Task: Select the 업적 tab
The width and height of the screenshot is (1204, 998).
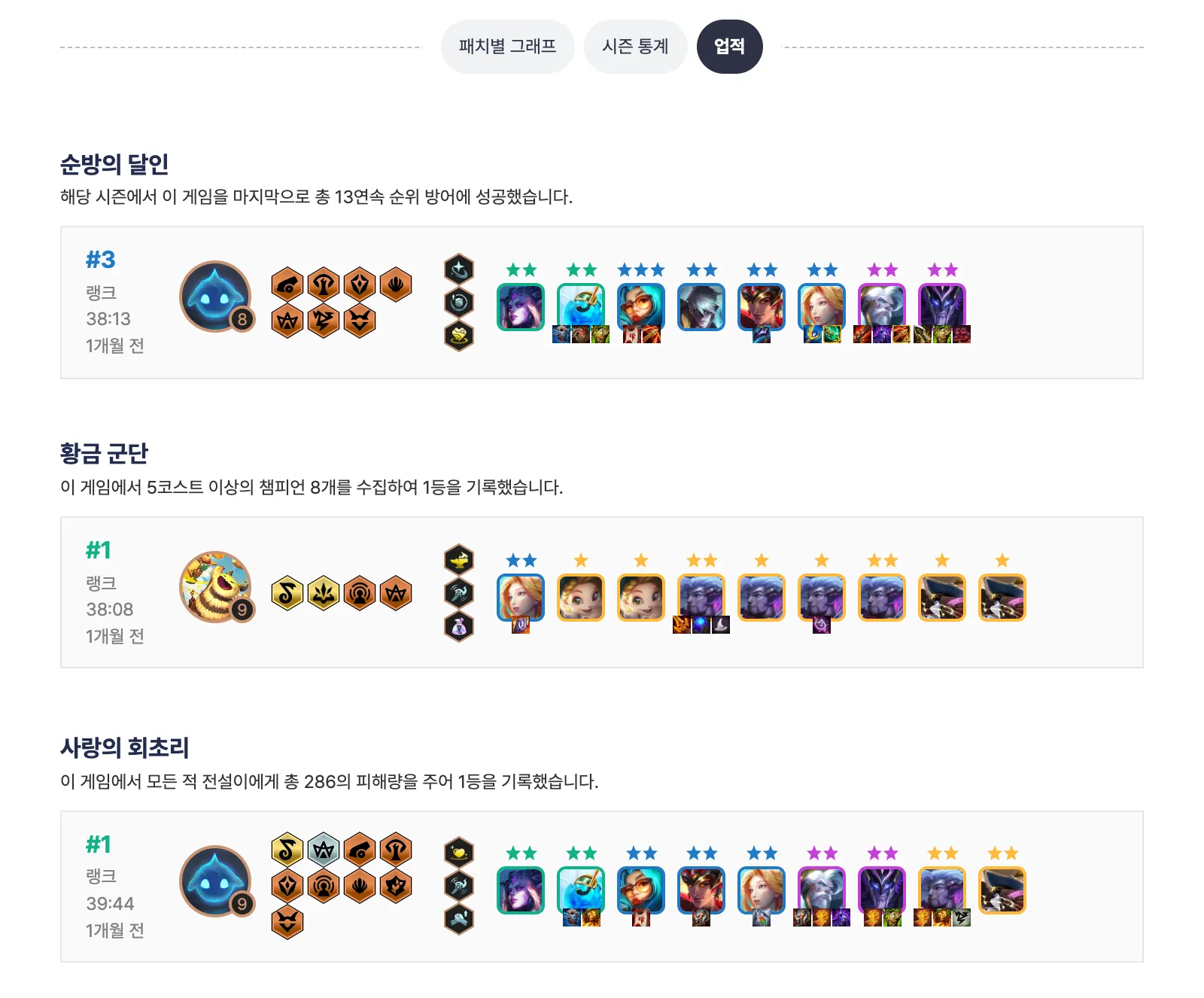Action: 730,47
